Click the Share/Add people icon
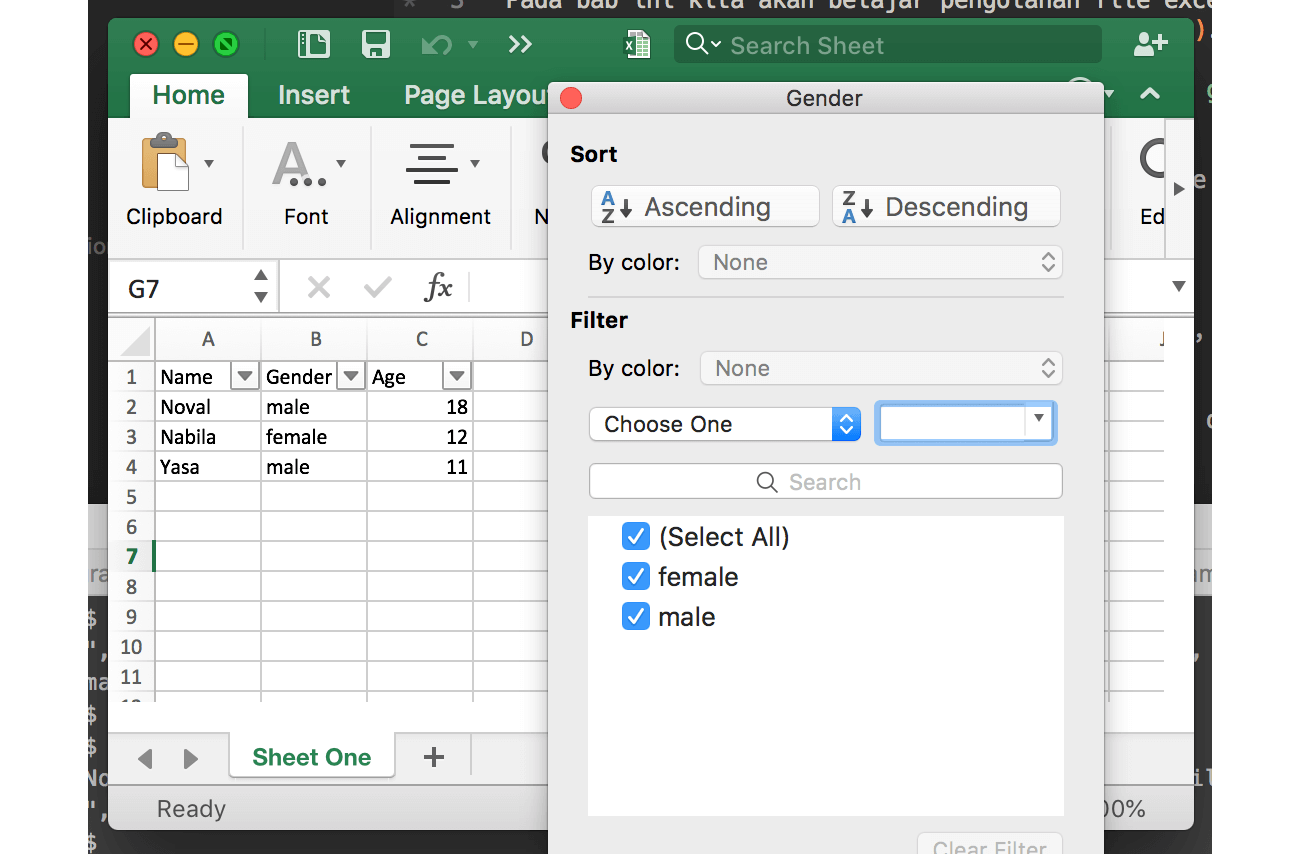The image size is (1300, 854). click(x=1150, y=44)
